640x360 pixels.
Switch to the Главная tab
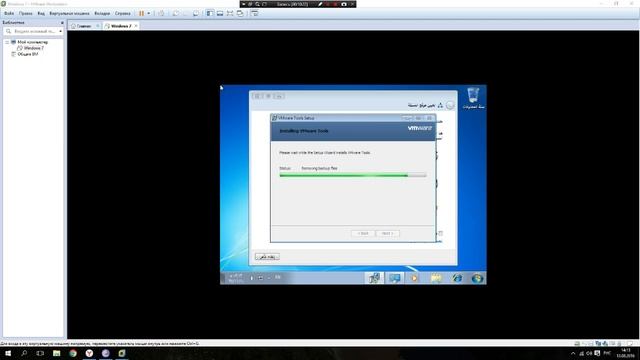[x=84, y=26]
